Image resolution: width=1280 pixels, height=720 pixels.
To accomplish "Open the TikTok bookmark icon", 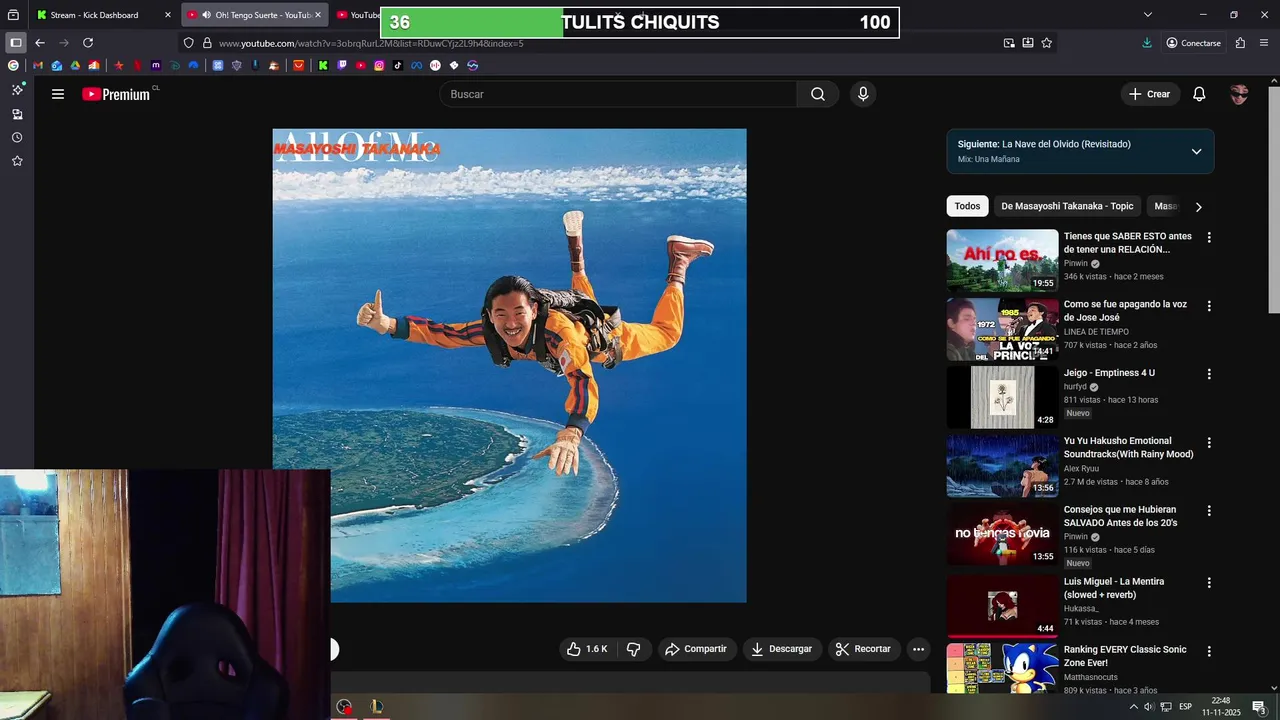I will pyautogui.click(x=398, y=65).
